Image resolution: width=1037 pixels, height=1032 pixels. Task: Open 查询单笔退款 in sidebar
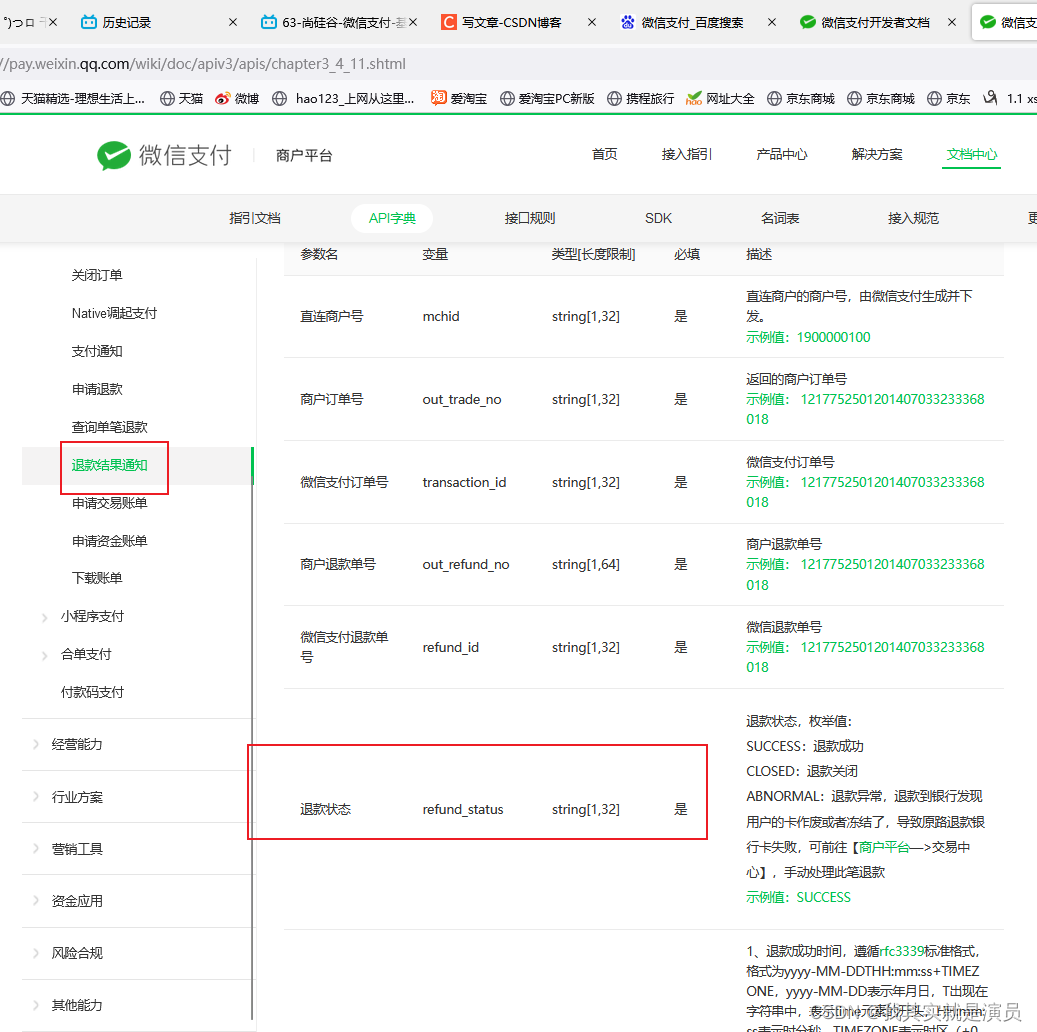[x=110, y=427]
